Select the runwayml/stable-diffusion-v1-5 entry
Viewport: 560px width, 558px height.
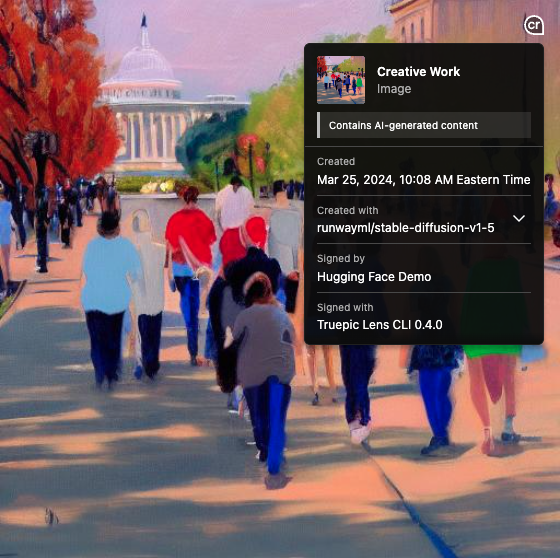[x=406, y=228]
